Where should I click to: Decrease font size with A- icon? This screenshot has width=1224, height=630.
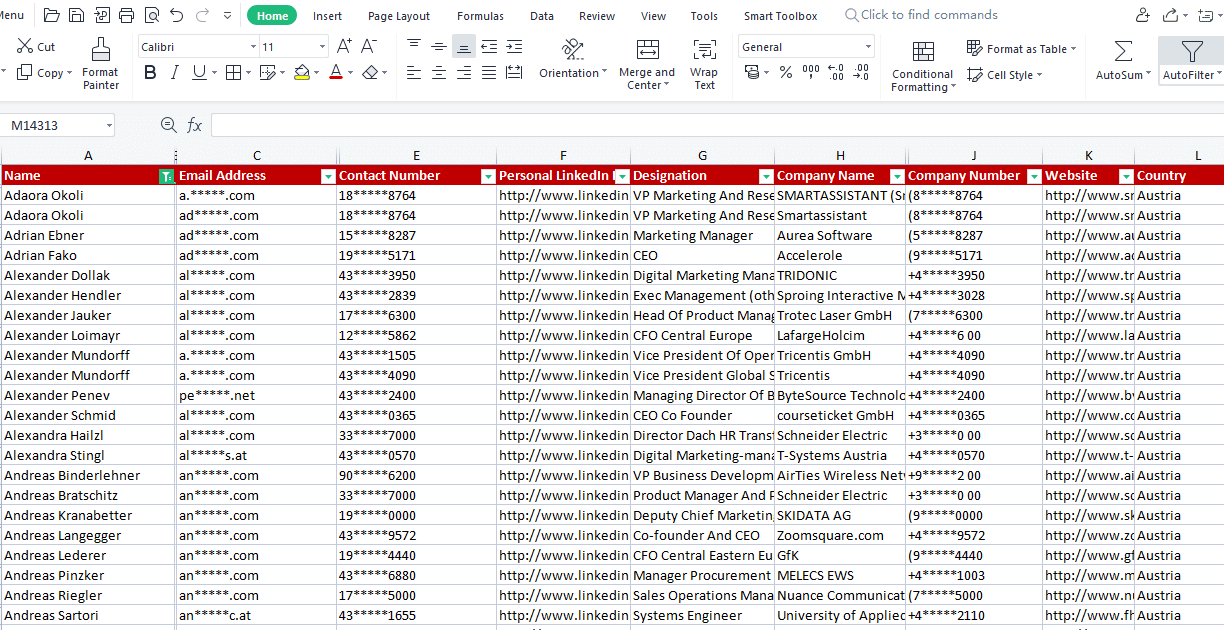(x=369, y=46)
